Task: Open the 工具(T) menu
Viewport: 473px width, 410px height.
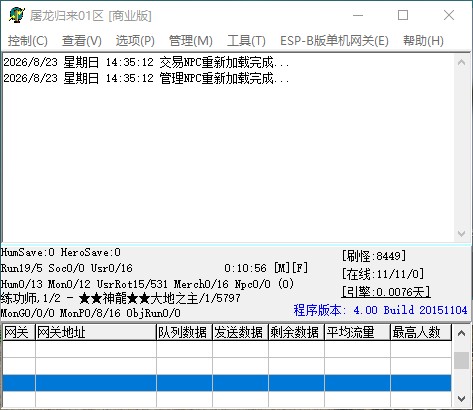Action: click(246, 41)
